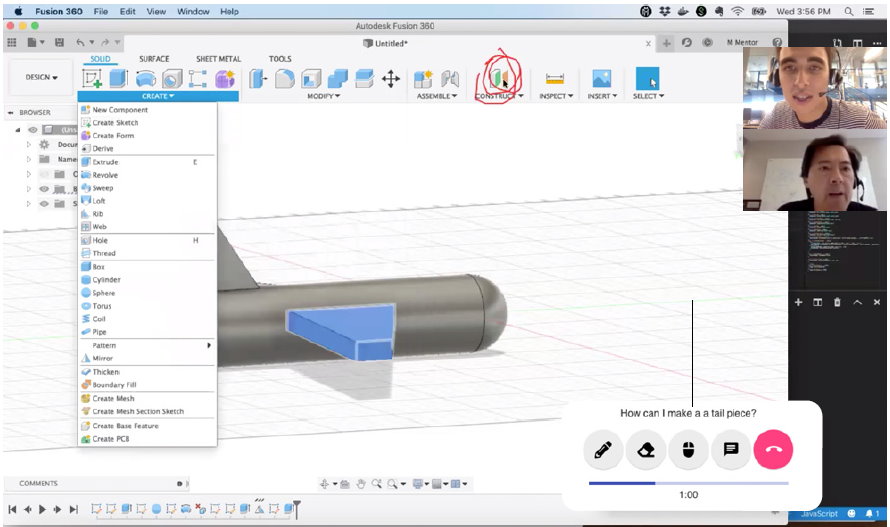The width and height of the screenshot is (890, 527).
Task: Click the Extrude toolbar icon
Action: click(x=118, y=78)
